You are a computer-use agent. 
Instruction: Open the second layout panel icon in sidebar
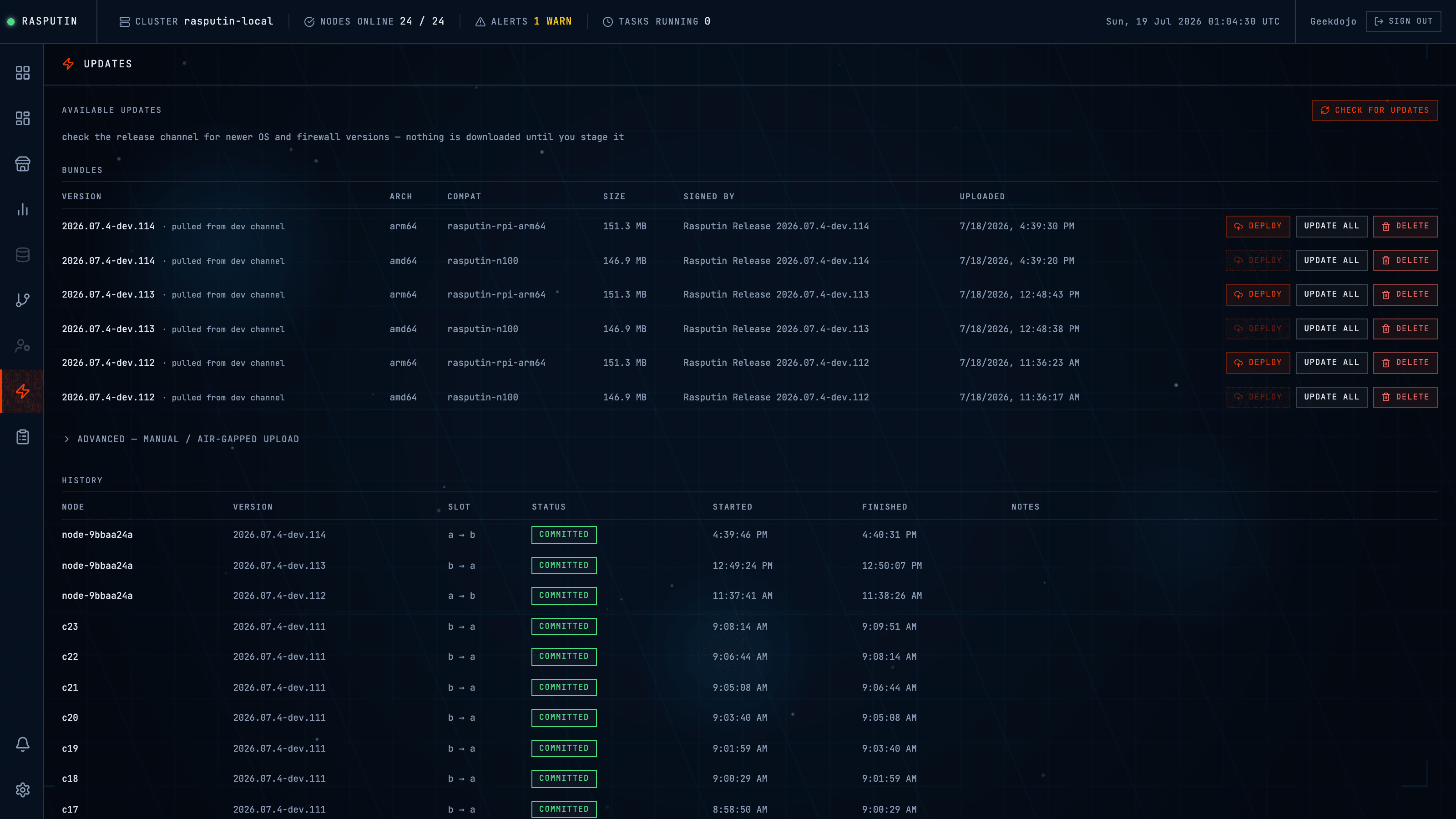click(x=23, y=118)
